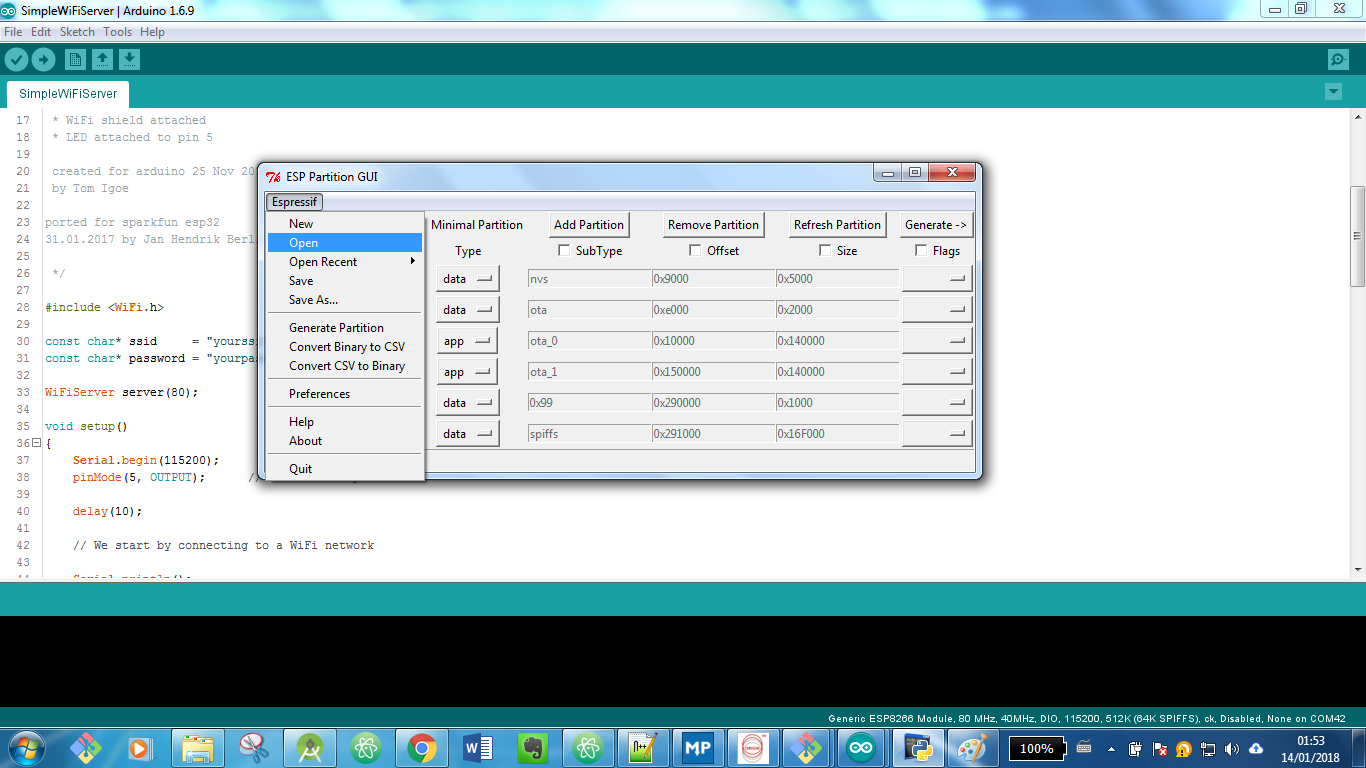Click the on-screen keyboard tray icon
This screenshot has width=1366, height=768.
pos(1084,748)
